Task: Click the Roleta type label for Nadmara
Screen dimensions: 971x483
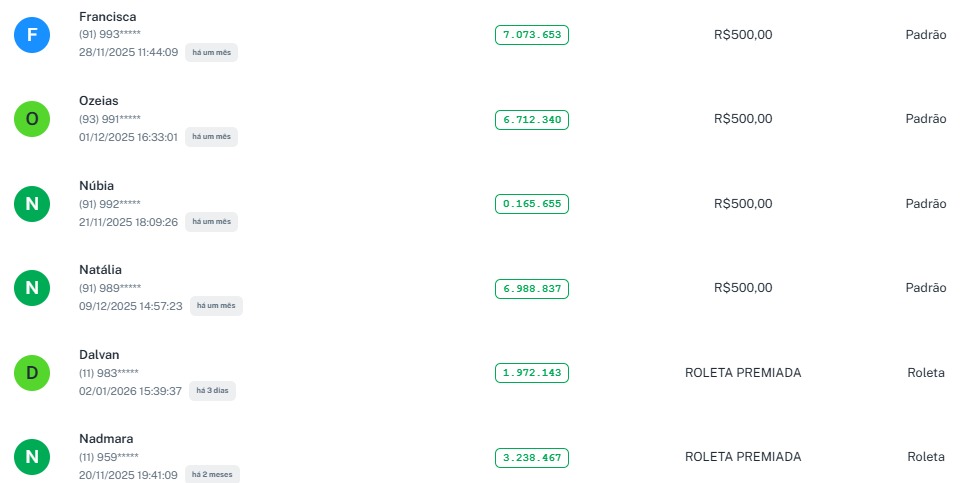Action: (925, 457)
